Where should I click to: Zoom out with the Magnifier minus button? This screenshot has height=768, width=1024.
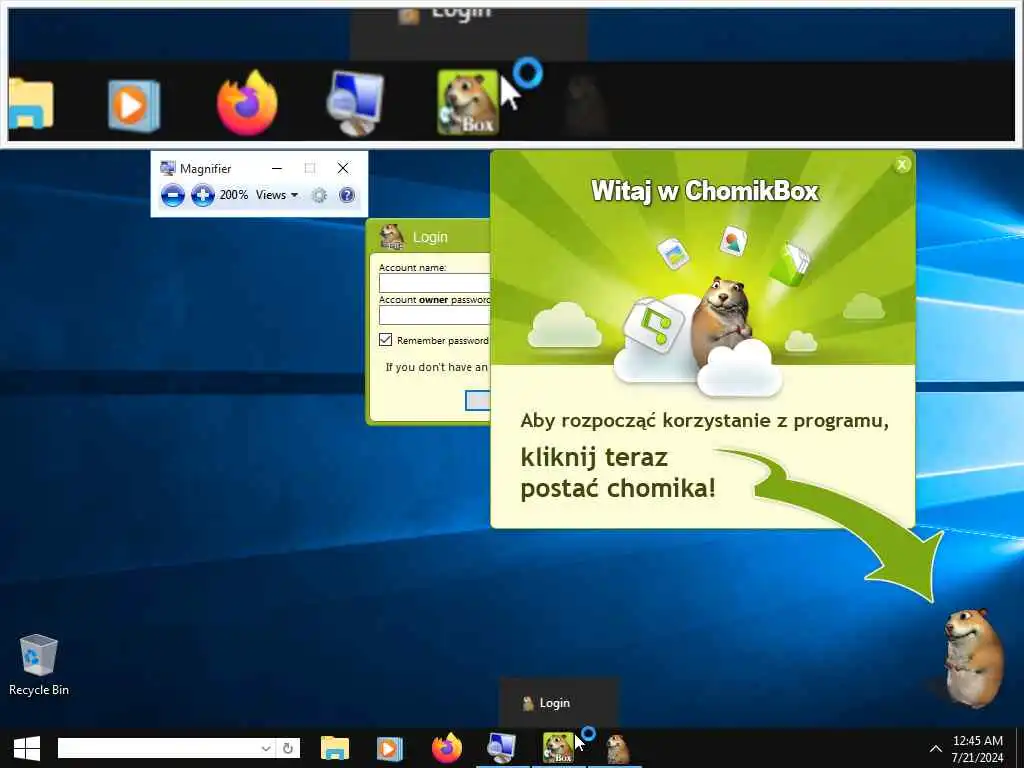point(172,195)
